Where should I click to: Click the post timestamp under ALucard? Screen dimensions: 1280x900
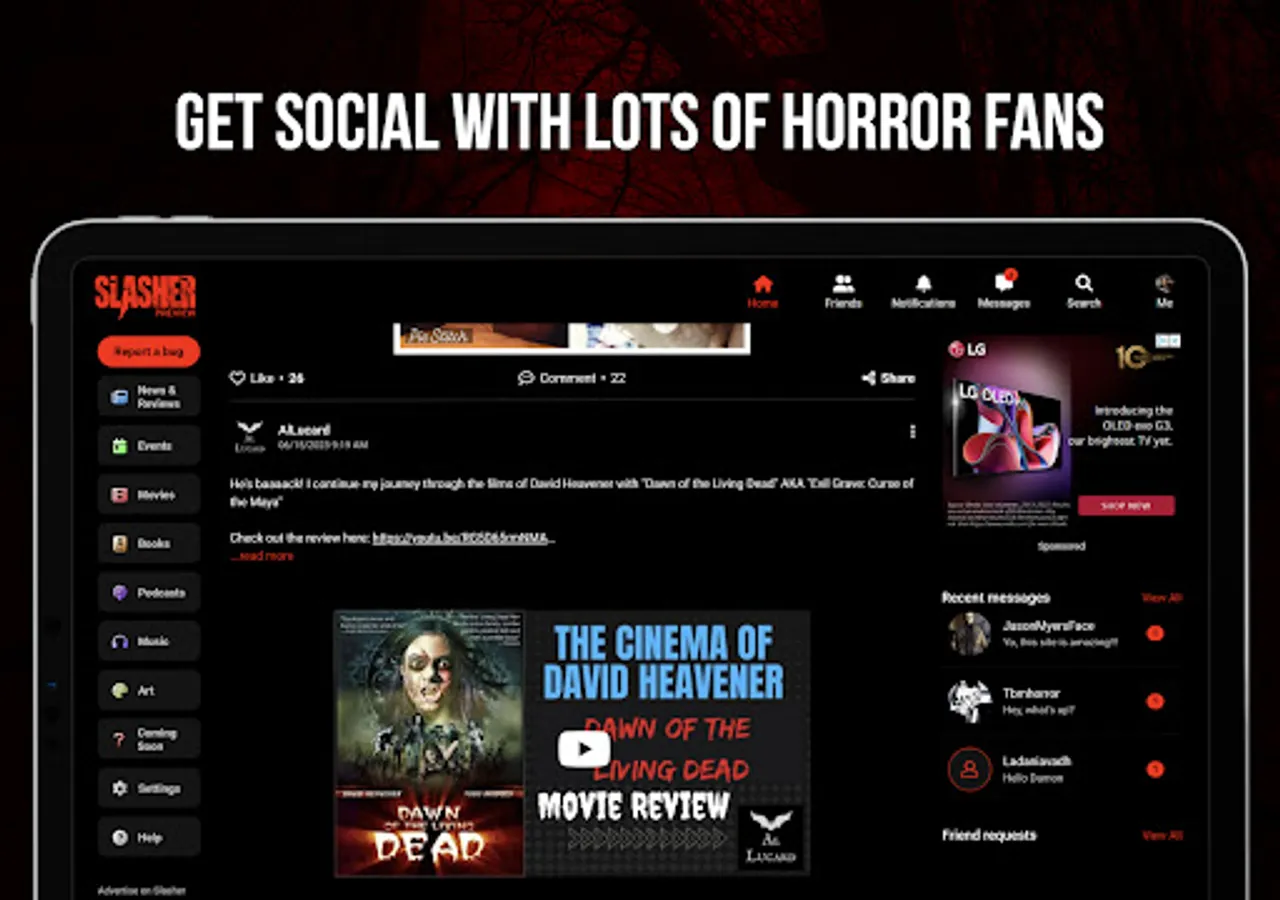pos(323,445)
